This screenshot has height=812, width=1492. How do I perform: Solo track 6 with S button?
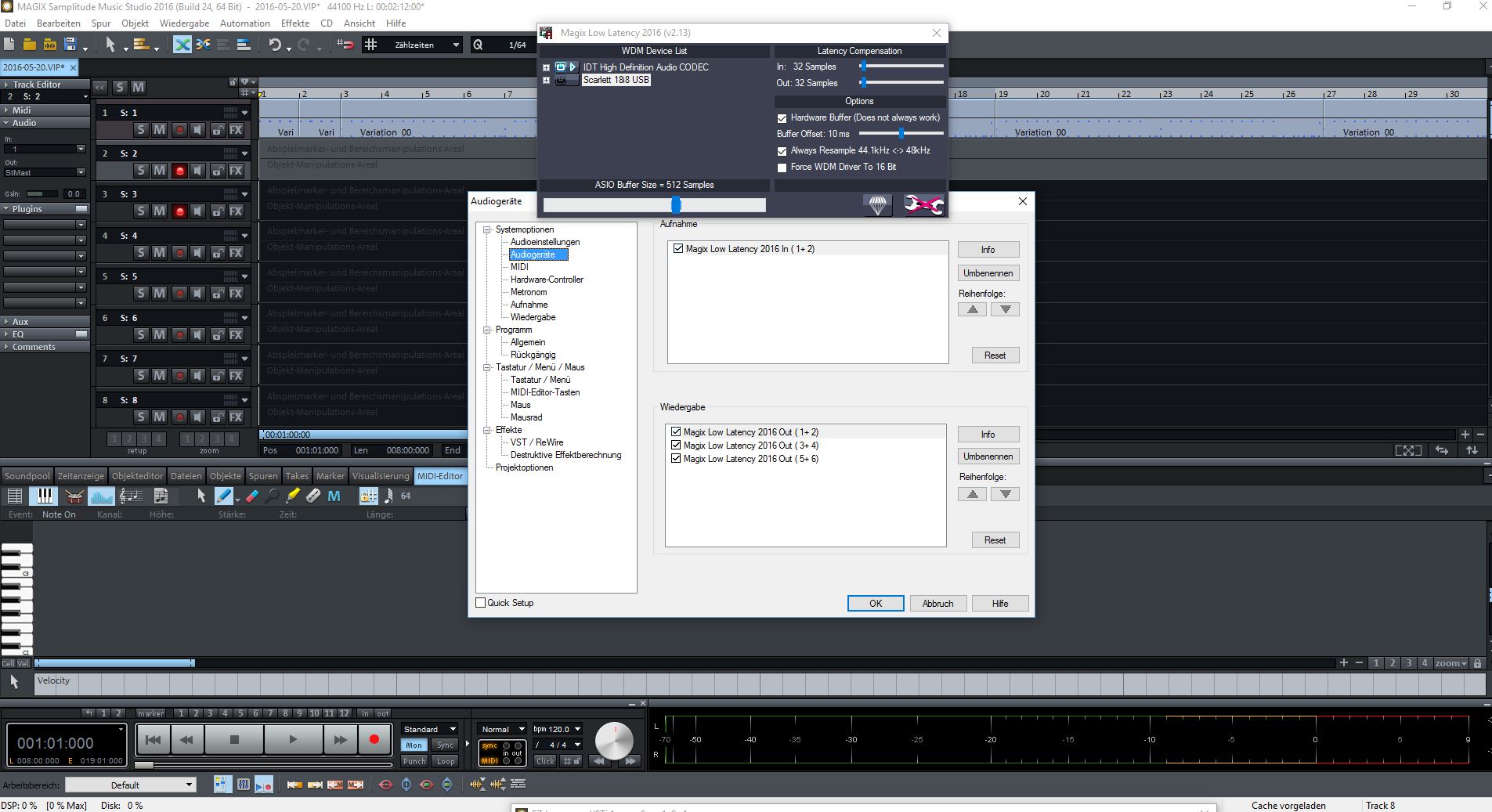click(x=140, y=335)
